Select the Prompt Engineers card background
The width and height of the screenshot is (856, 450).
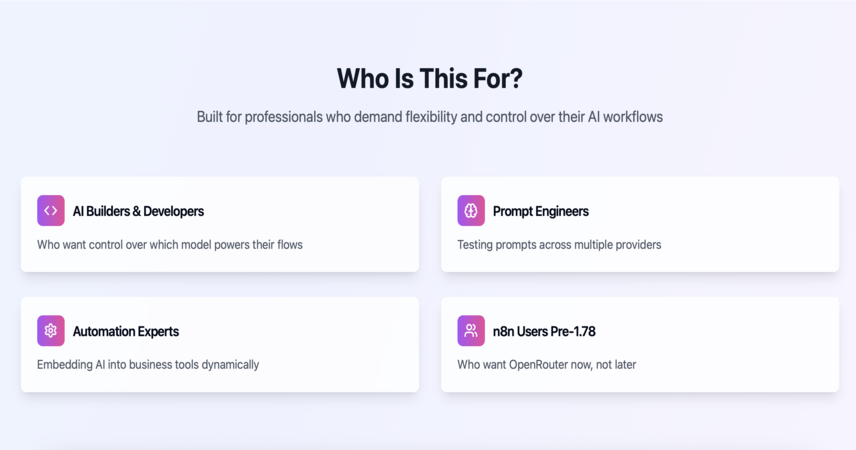click(x=640, y=224)
